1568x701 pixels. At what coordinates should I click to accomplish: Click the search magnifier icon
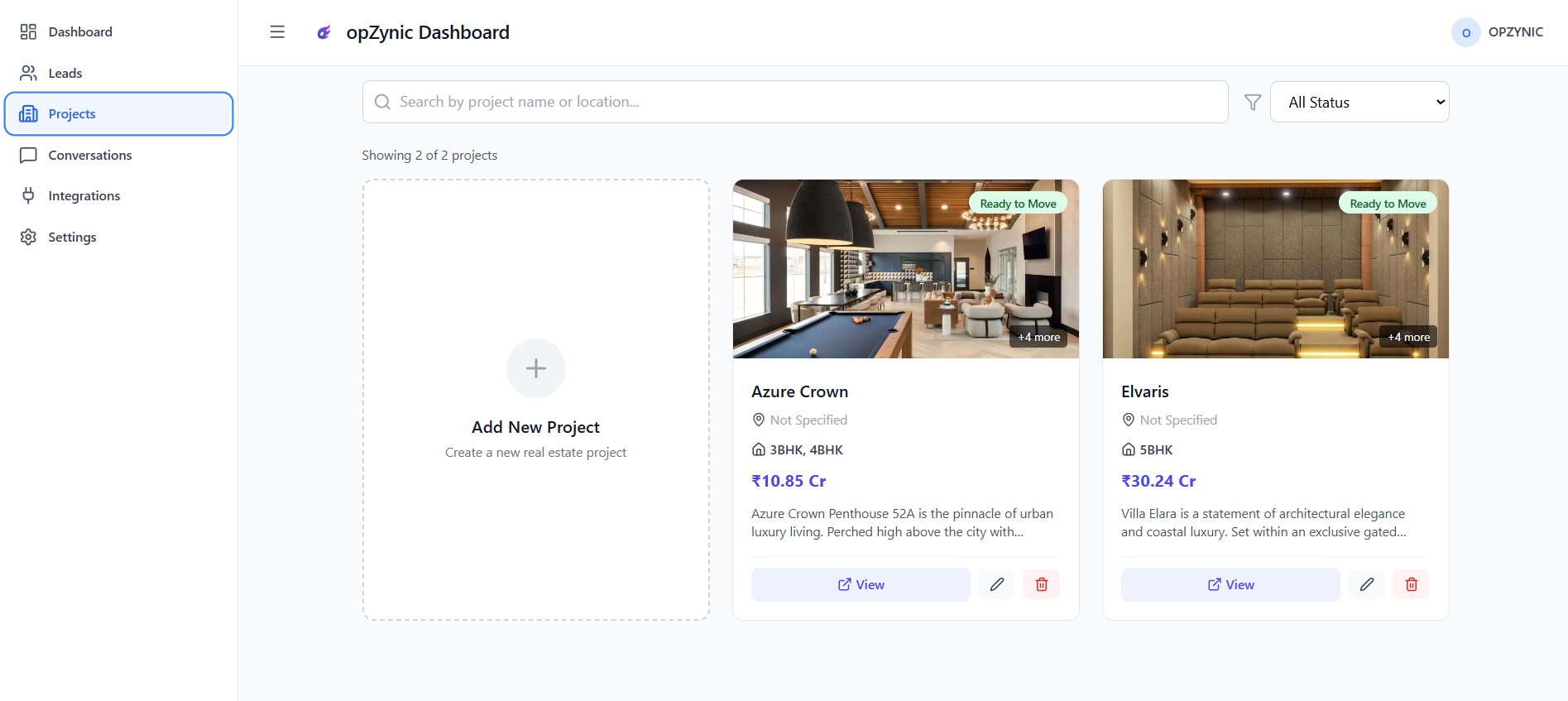[382, 102]
